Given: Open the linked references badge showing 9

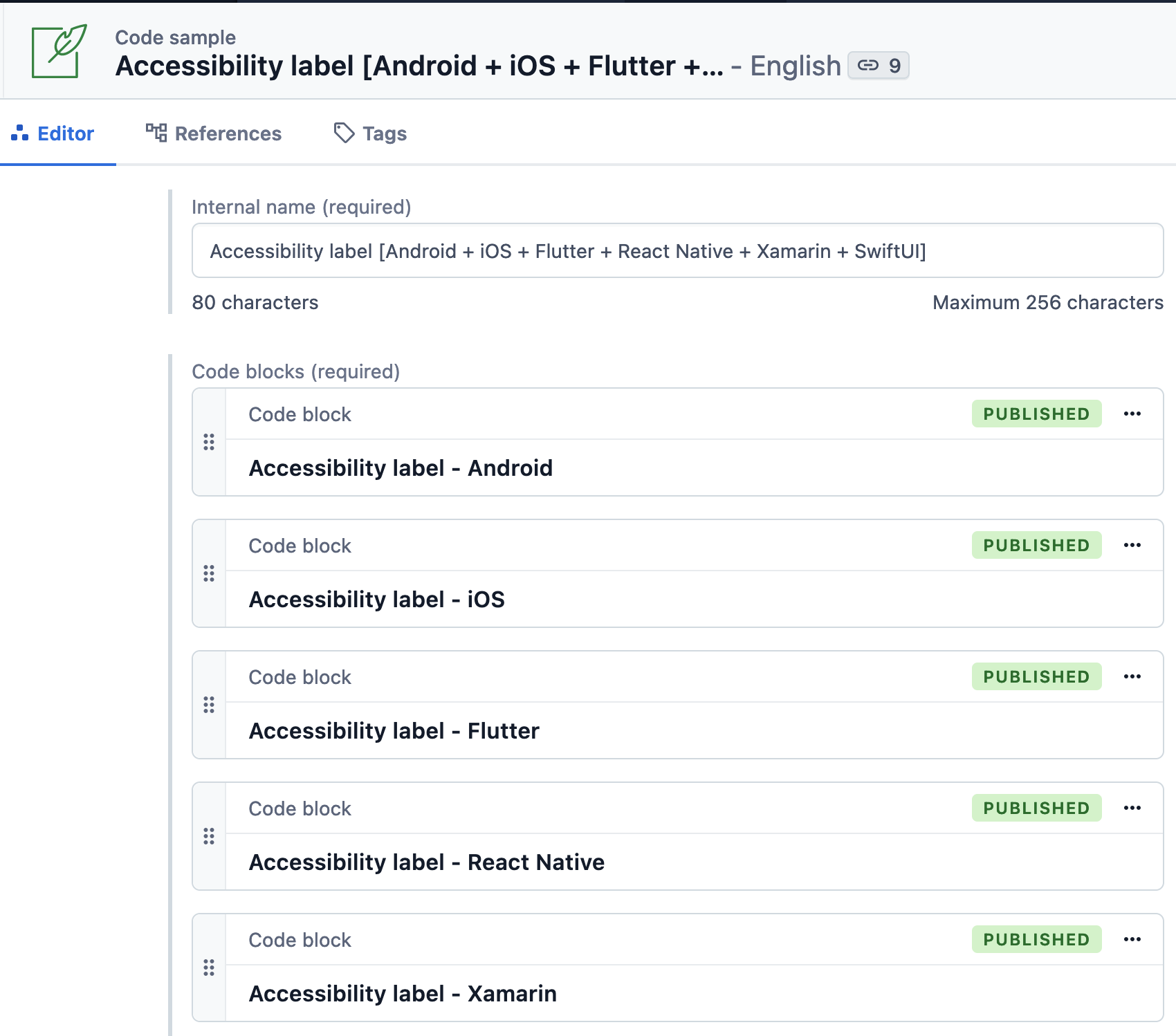Looking at the screenshot, I should (879, 66).
